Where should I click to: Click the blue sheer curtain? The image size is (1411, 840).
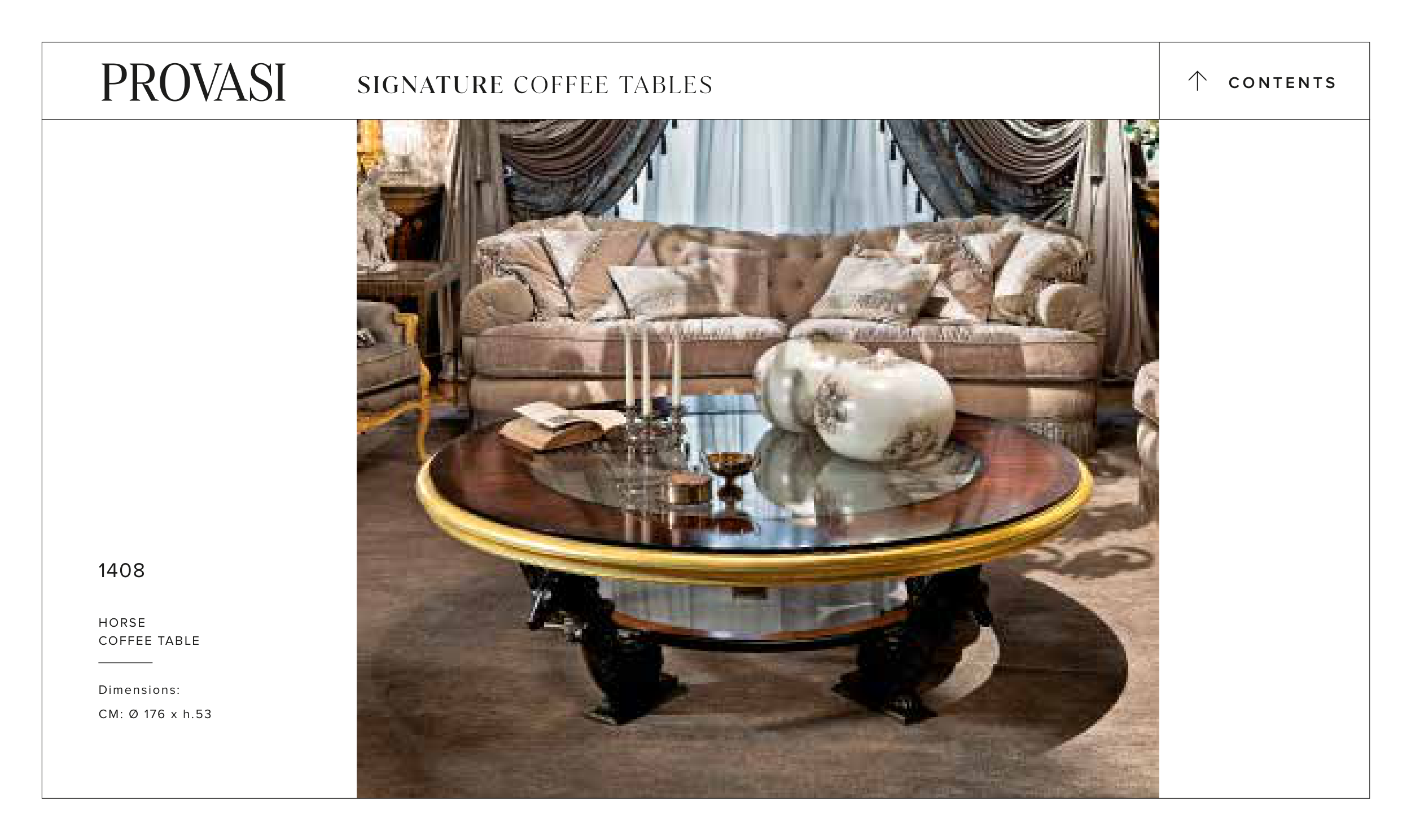pyautogui.click(x=775, y=175)
